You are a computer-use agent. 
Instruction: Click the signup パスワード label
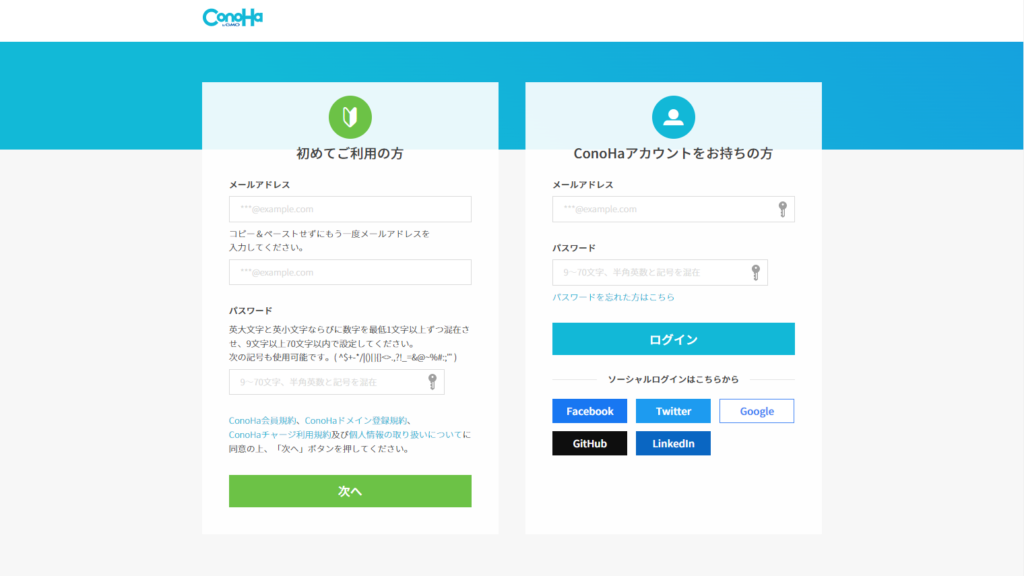click(x=251, y=311)
